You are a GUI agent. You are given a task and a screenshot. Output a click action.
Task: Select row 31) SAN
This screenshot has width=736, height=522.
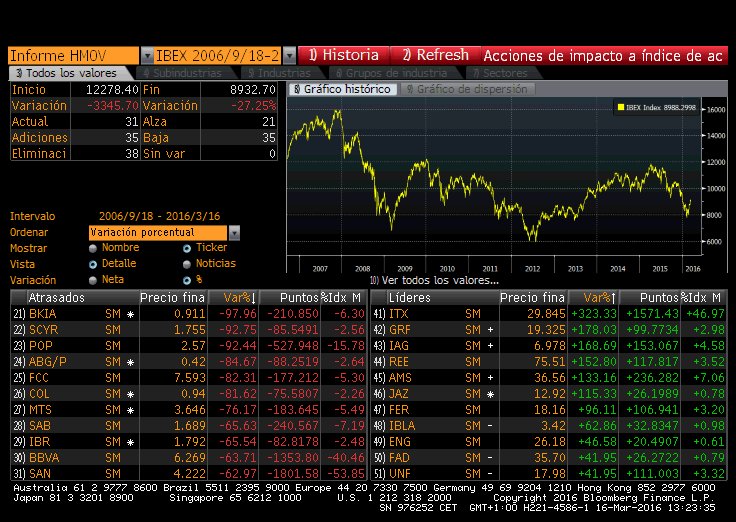pyautogui.click(x=189, y=473)
